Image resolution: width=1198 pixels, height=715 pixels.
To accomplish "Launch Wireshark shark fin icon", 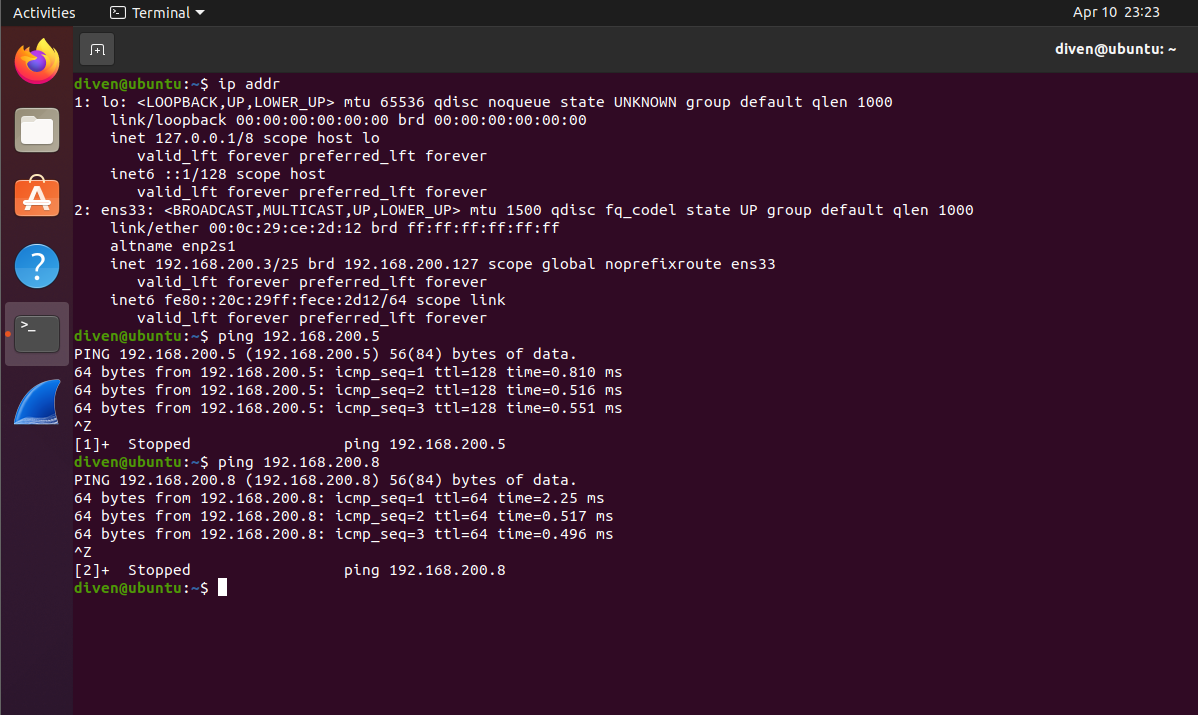I will pyautogui.click(x=37, y=402).
